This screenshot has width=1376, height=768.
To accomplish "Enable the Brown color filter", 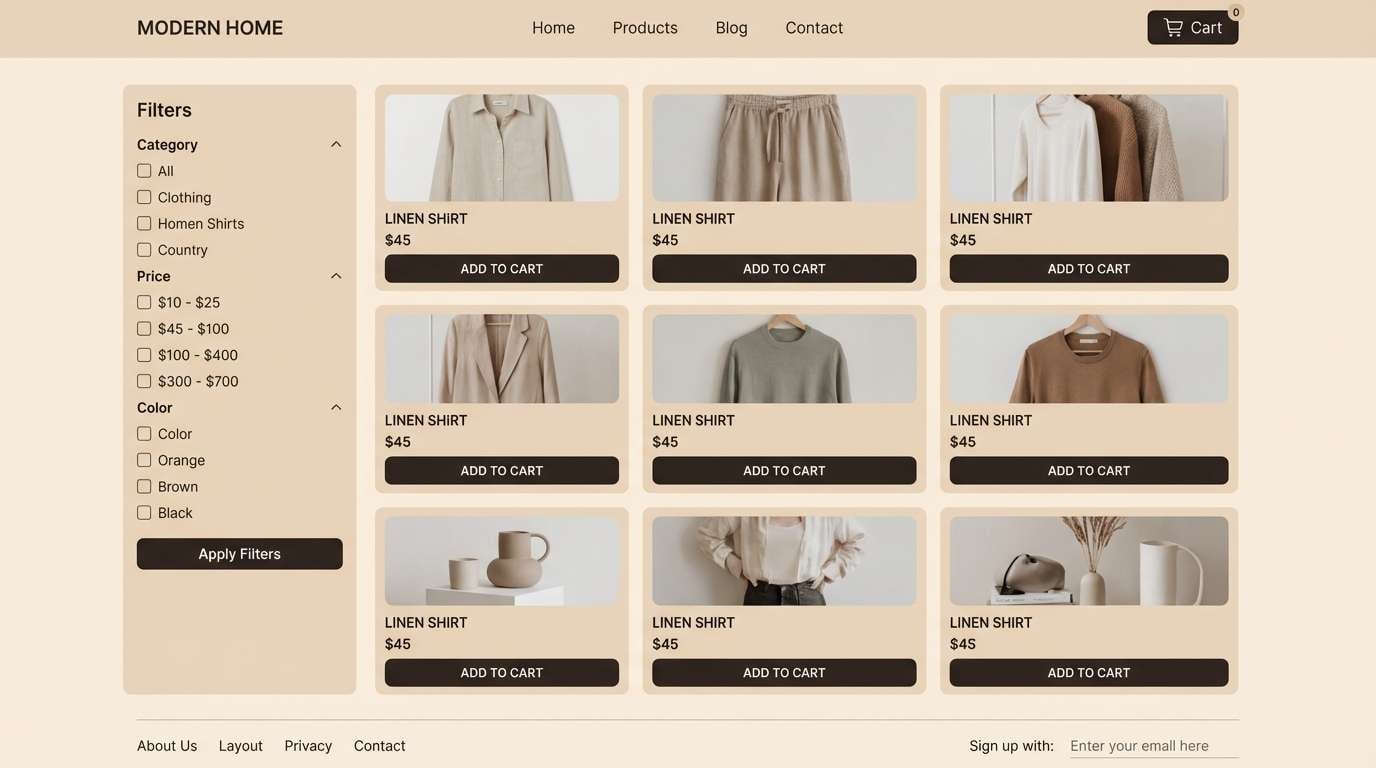I will (x=144, y=485).
